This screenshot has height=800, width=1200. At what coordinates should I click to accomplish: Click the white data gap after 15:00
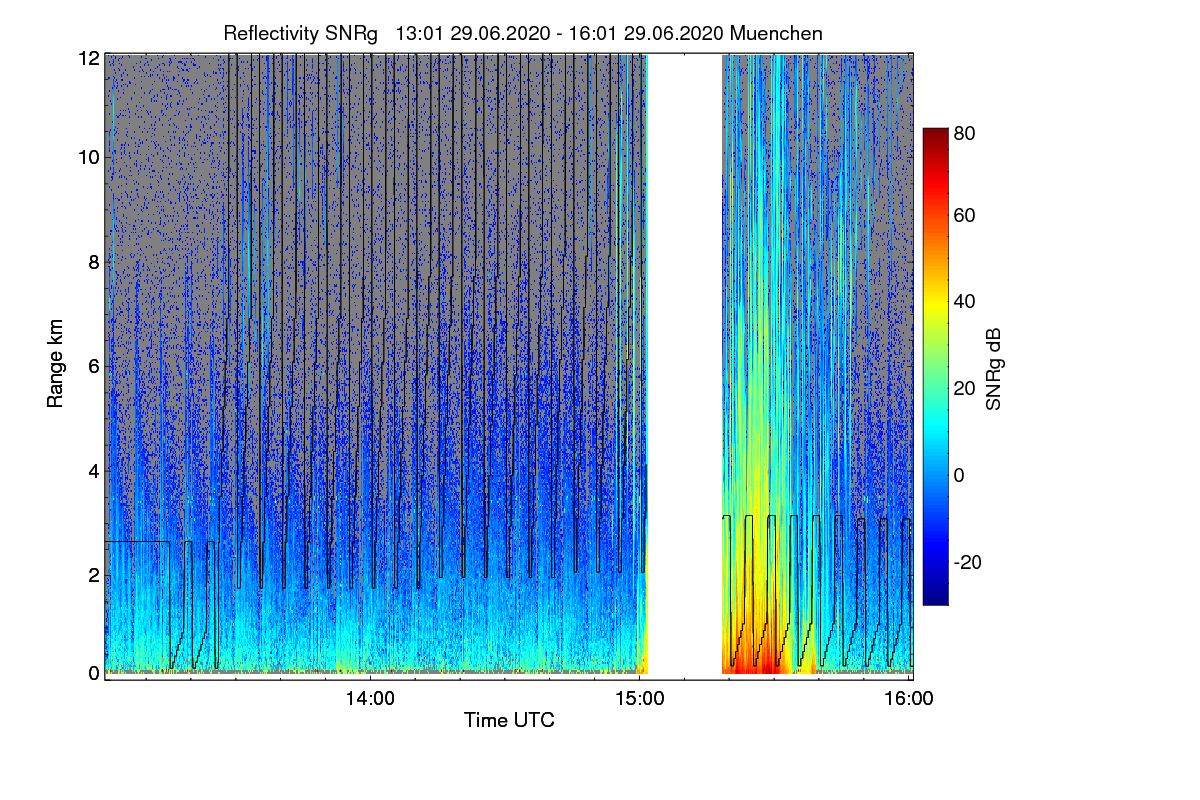coord(685,364)
